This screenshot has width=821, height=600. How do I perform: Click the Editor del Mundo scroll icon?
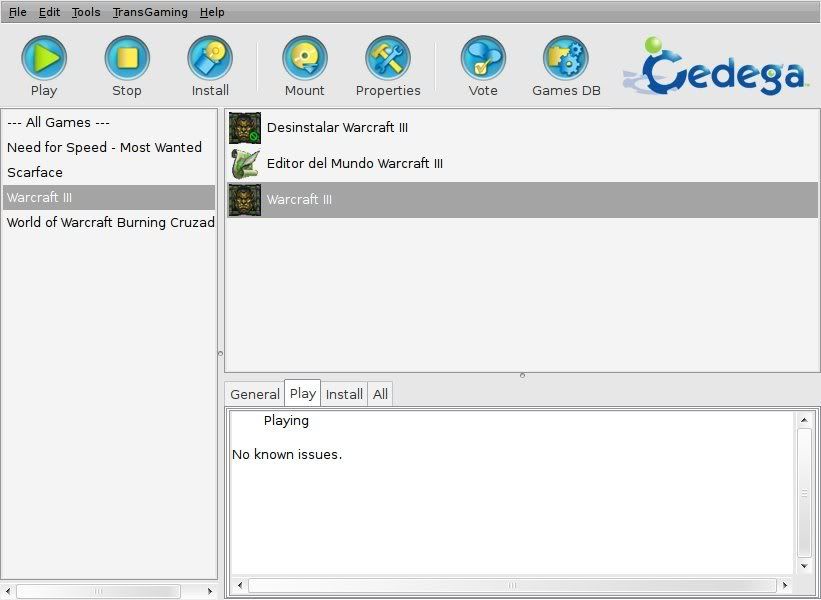245,163
